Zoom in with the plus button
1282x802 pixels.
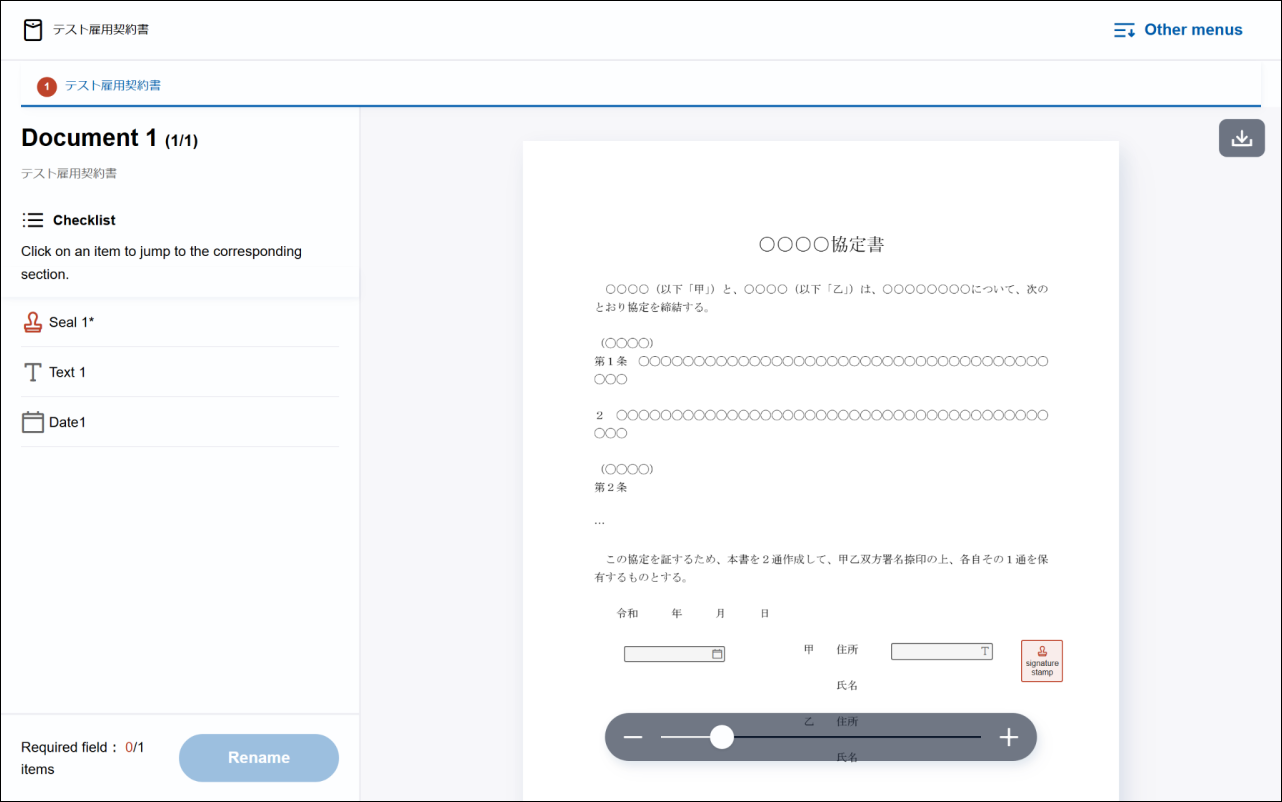point(1008,738)
